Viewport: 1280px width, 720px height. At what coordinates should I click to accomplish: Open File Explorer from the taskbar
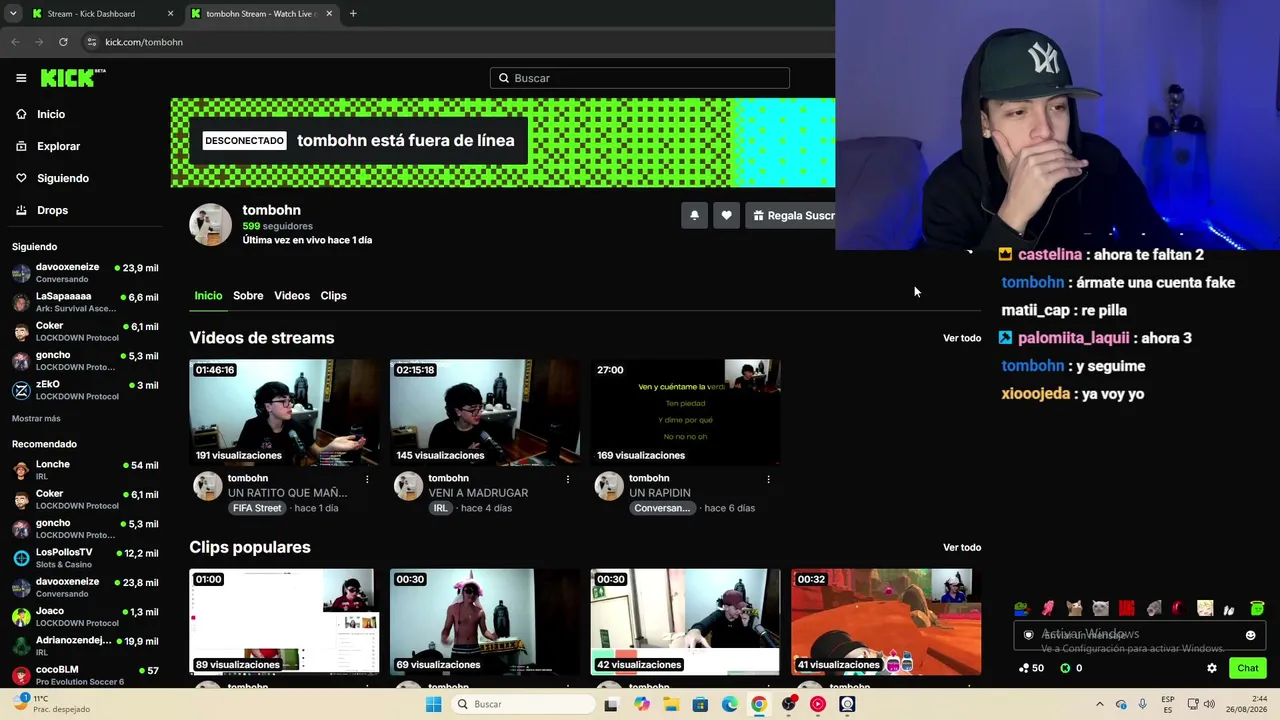pyautogui.click(x=671, y=704)
